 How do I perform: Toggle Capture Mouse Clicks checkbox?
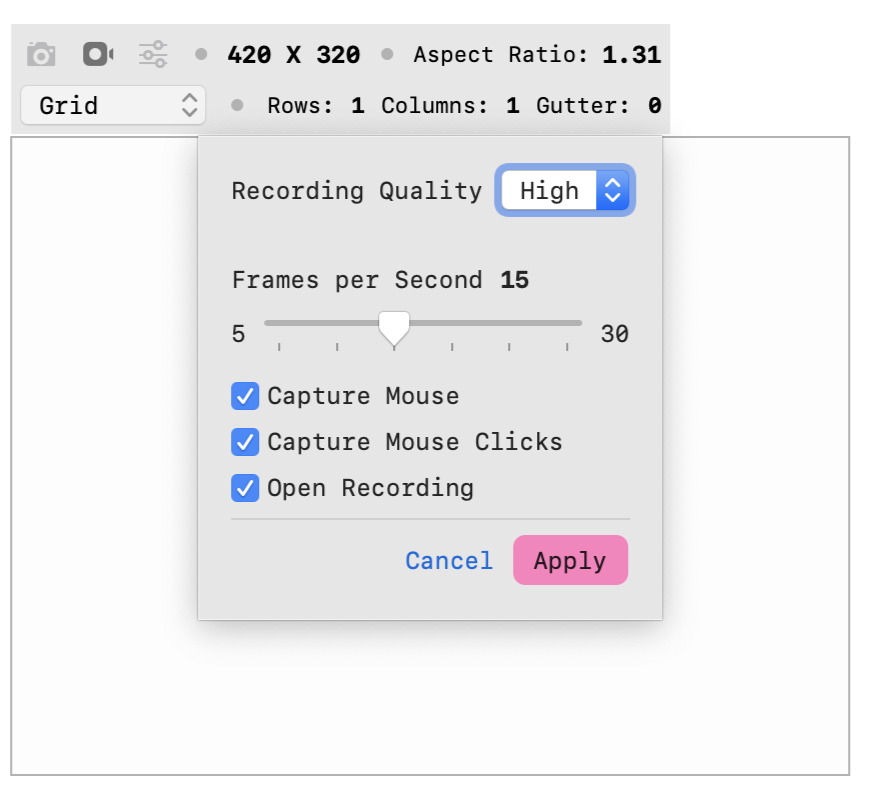(x=245, y=442)
